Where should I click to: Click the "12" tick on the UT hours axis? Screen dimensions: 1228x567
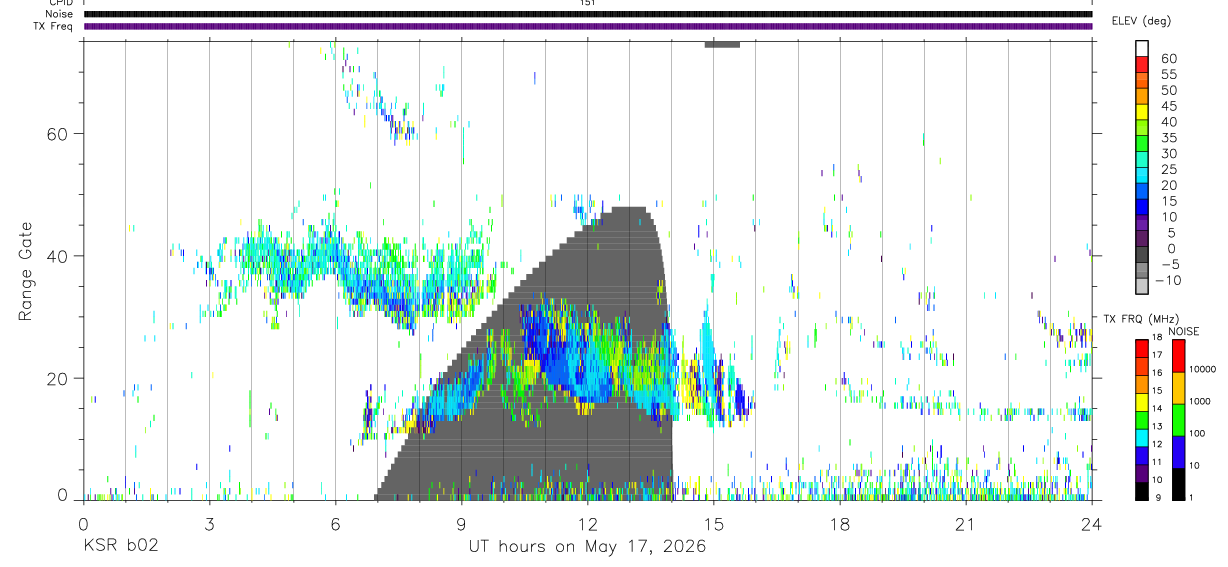[588, 524]
